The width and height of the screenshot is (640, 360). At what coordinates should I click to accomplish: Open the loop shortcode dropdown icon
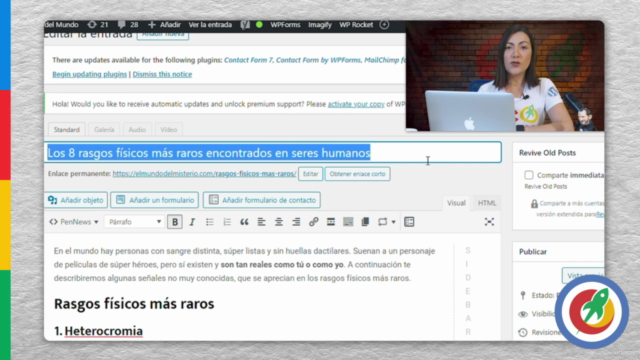pos(387,222)
